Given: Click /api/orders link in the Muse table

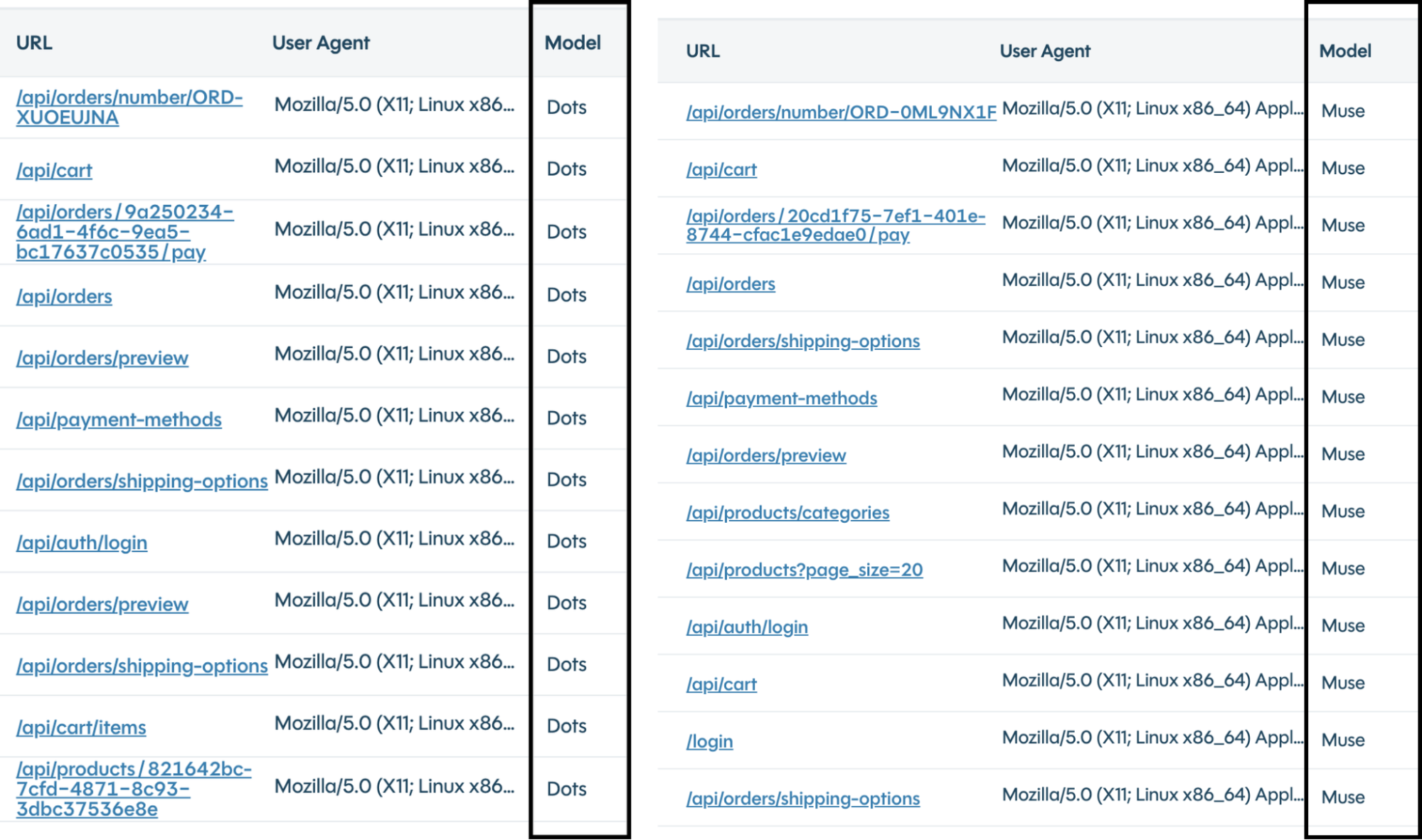Looking at the screenshot, I should 731,284.
